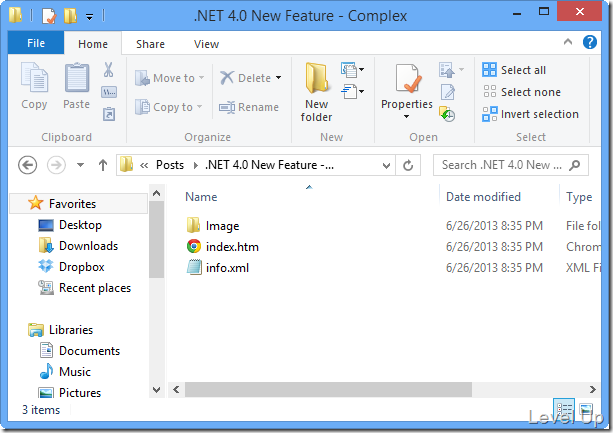
Task: Click the New folder icon
Action: pyautogui.click(x=316, y=78)
